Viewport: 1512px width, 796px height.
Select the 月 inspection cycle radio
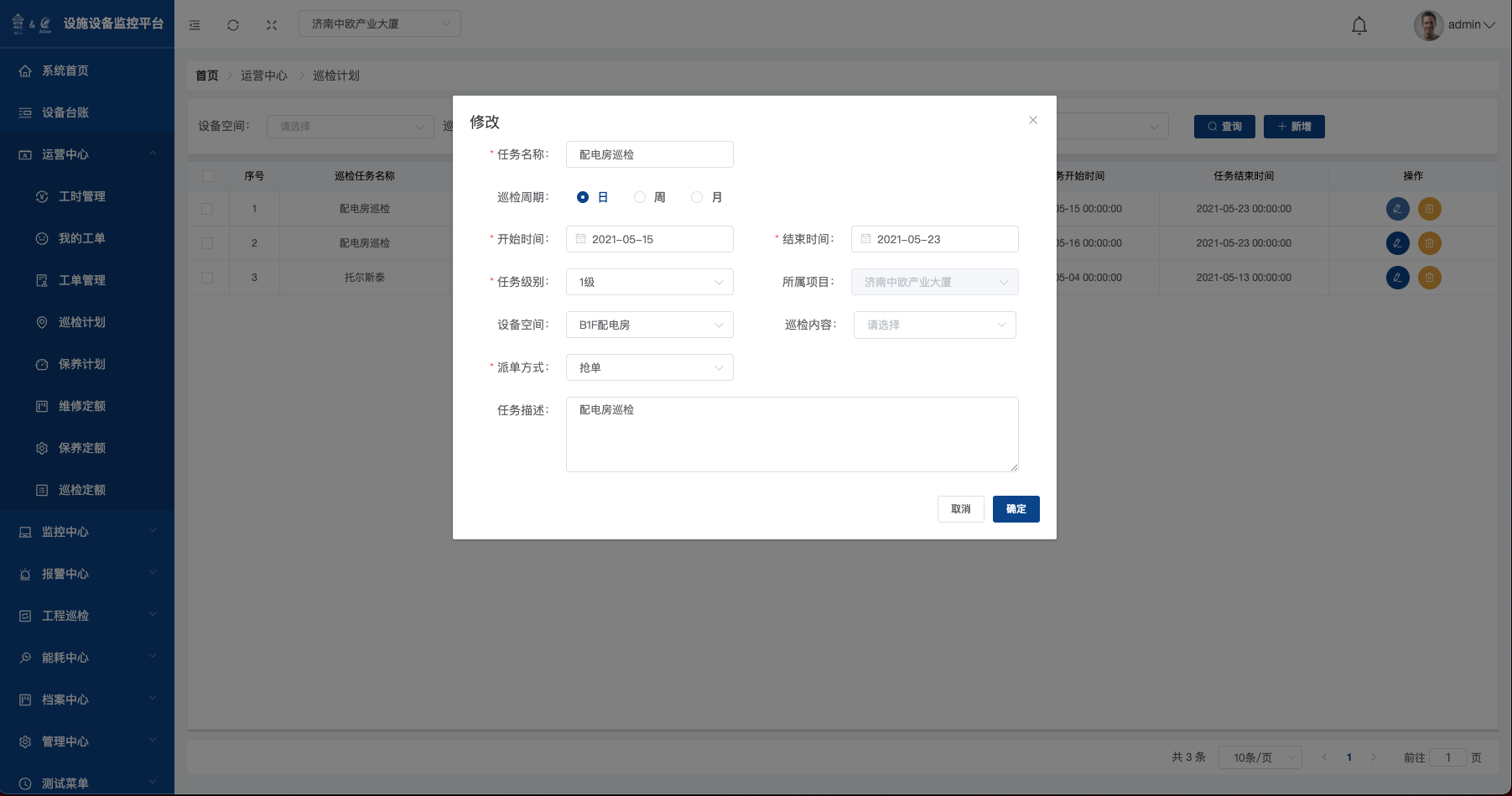click(697, 197)
